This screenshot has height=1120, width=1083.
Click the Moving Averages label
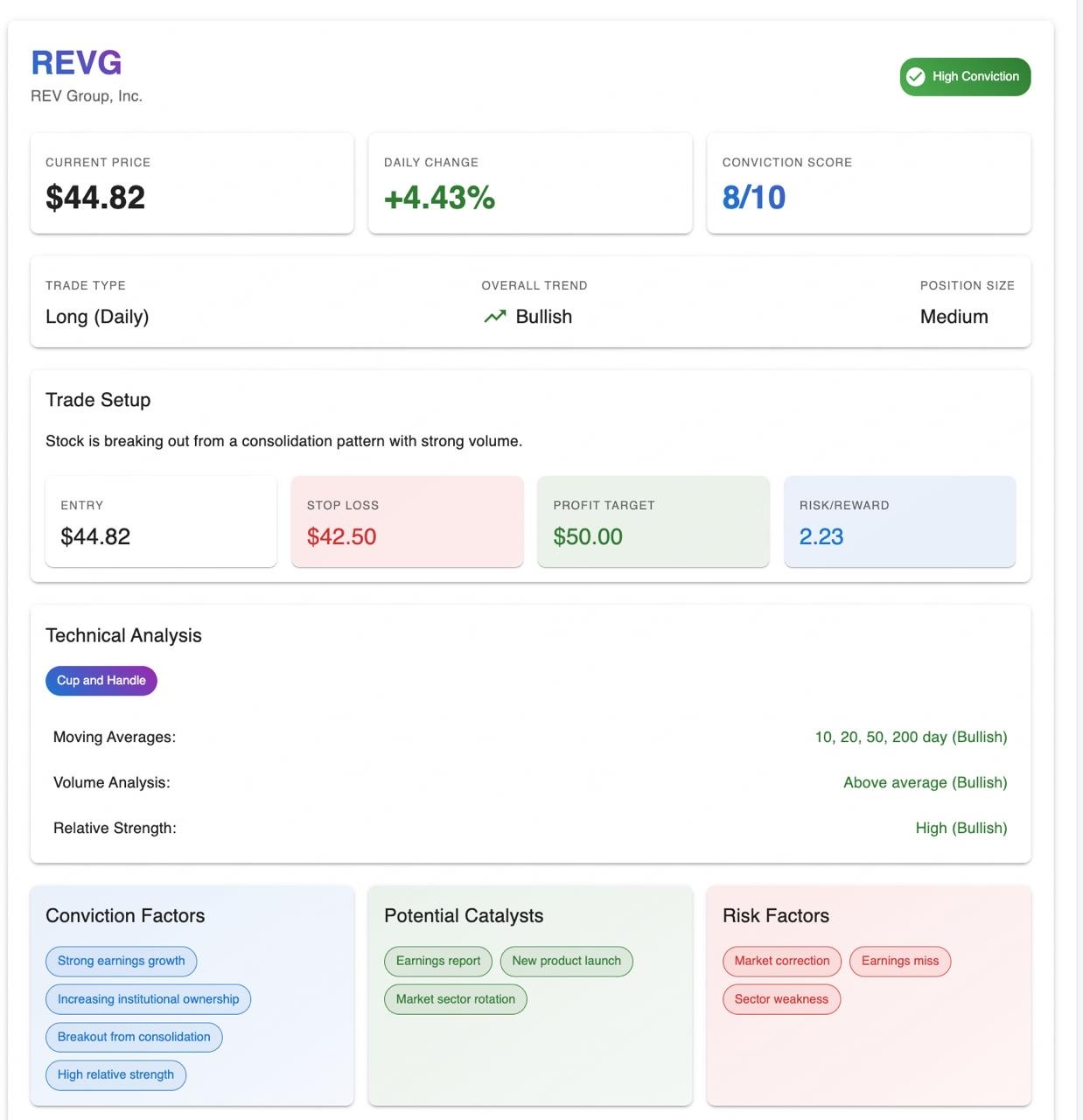115,737
